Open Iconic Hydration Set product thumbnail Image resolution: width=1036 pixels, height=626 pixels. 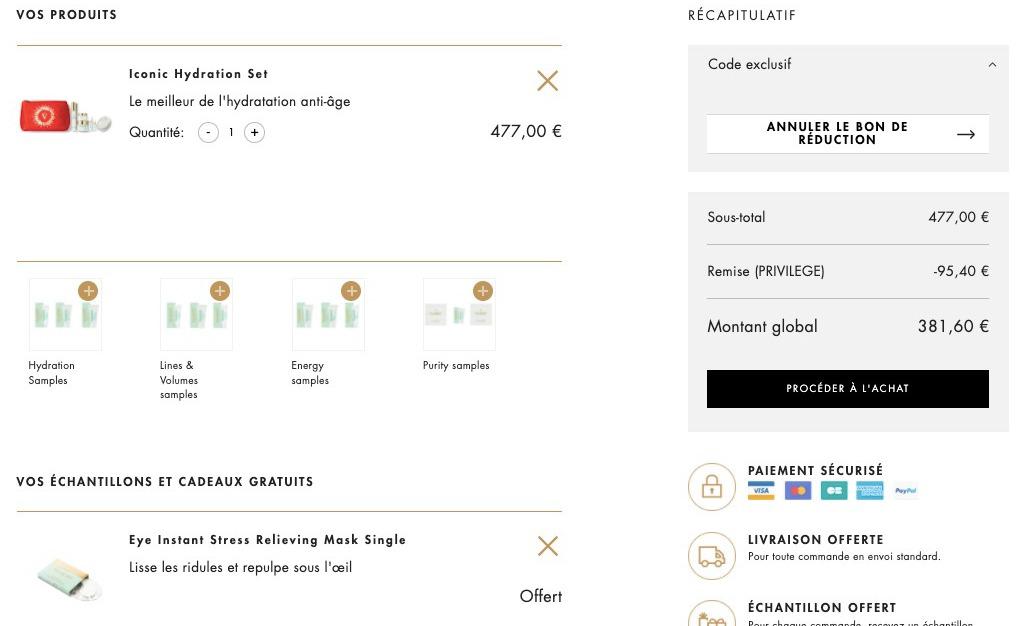(x=65, y=116)
